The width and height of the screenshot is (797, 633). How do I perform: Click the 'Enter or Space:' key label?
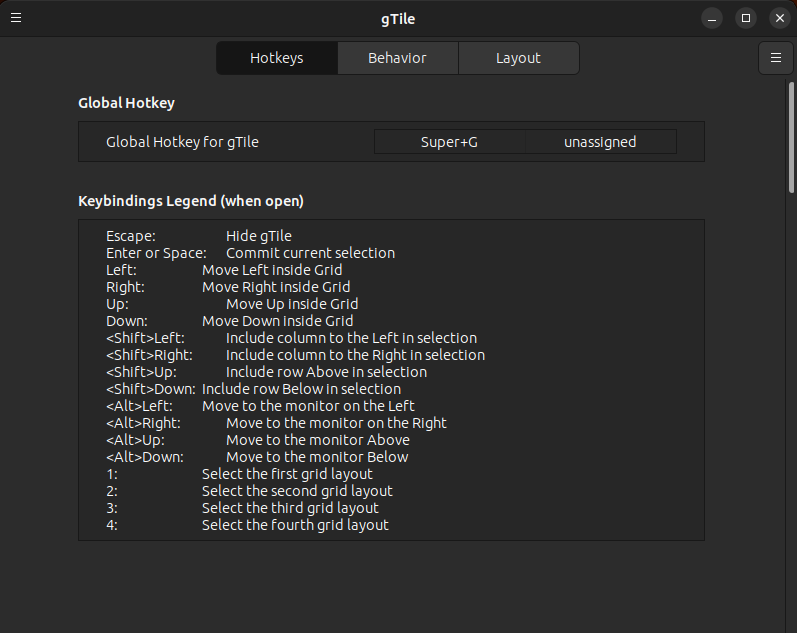coord(157,253)
